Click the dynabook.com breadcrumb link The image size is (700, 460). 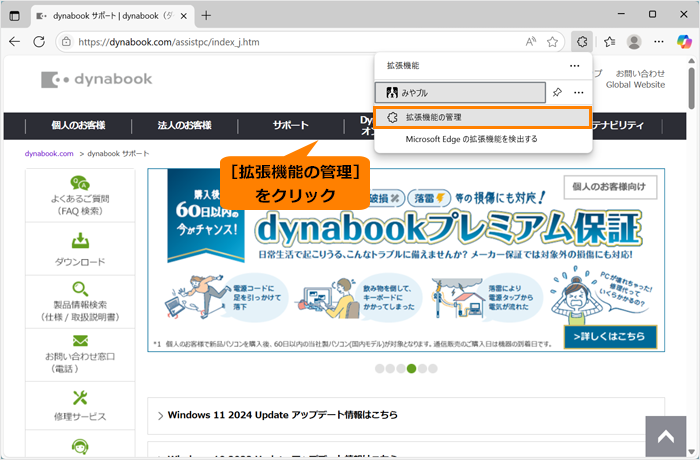point(49,154)
